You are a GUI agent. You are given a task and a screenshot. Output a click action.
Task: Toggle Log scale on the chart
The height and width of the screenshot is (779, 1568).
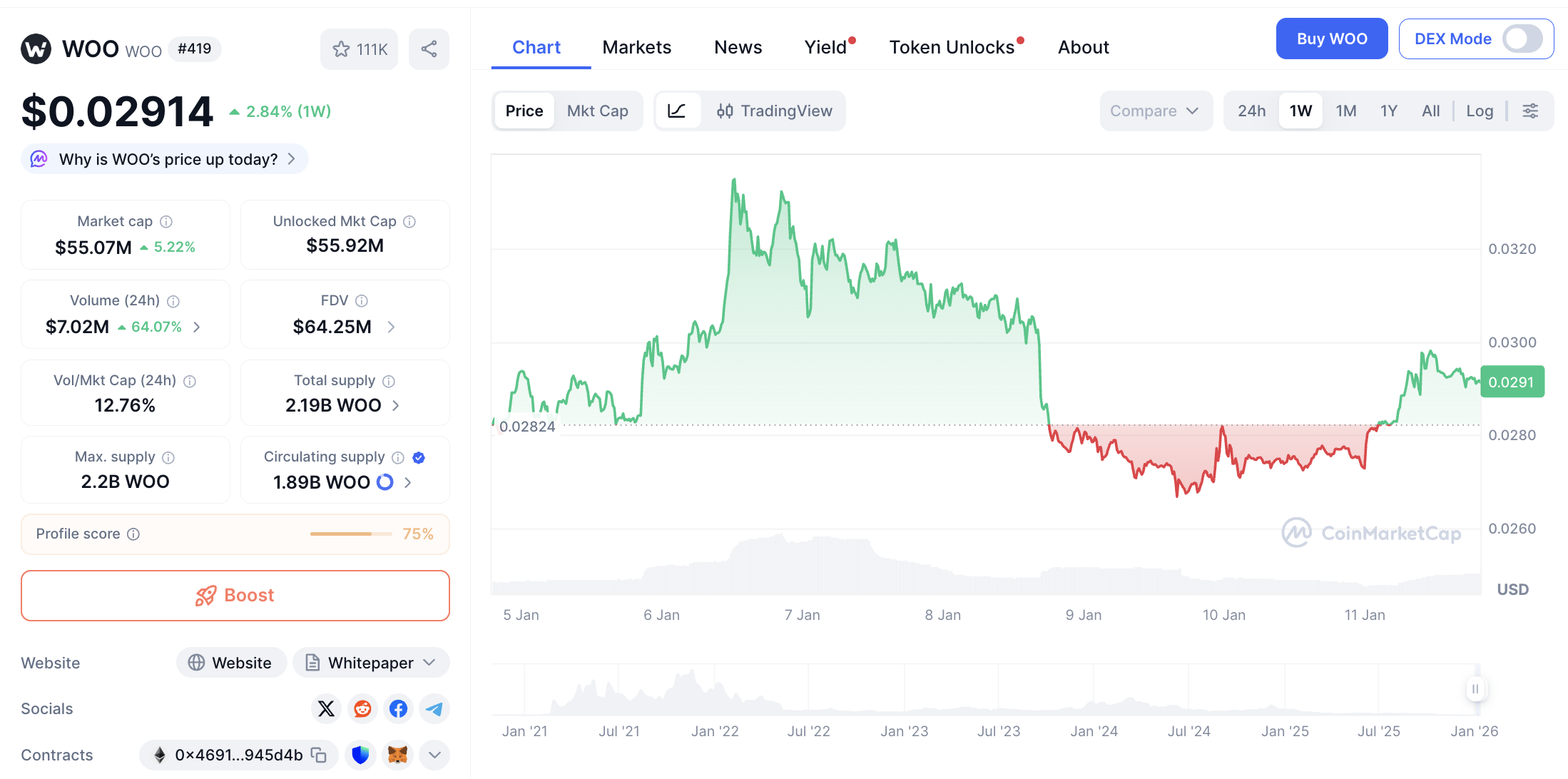coord(1480,111)
